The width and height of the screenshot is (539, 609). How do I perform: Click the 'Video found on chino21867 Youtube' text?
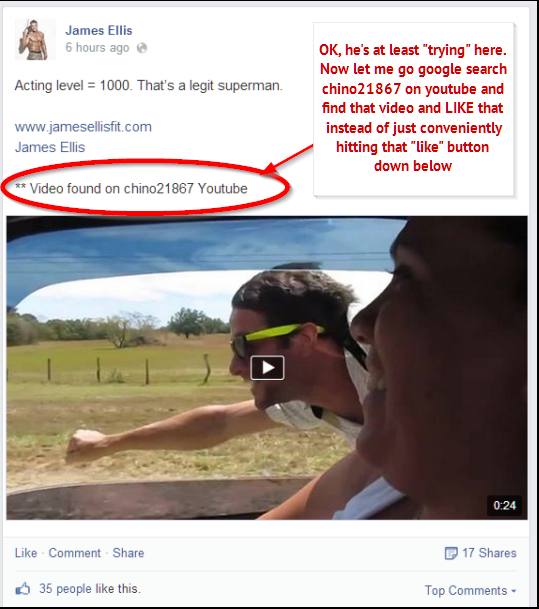pyautogui.click(x=131, y=188)
